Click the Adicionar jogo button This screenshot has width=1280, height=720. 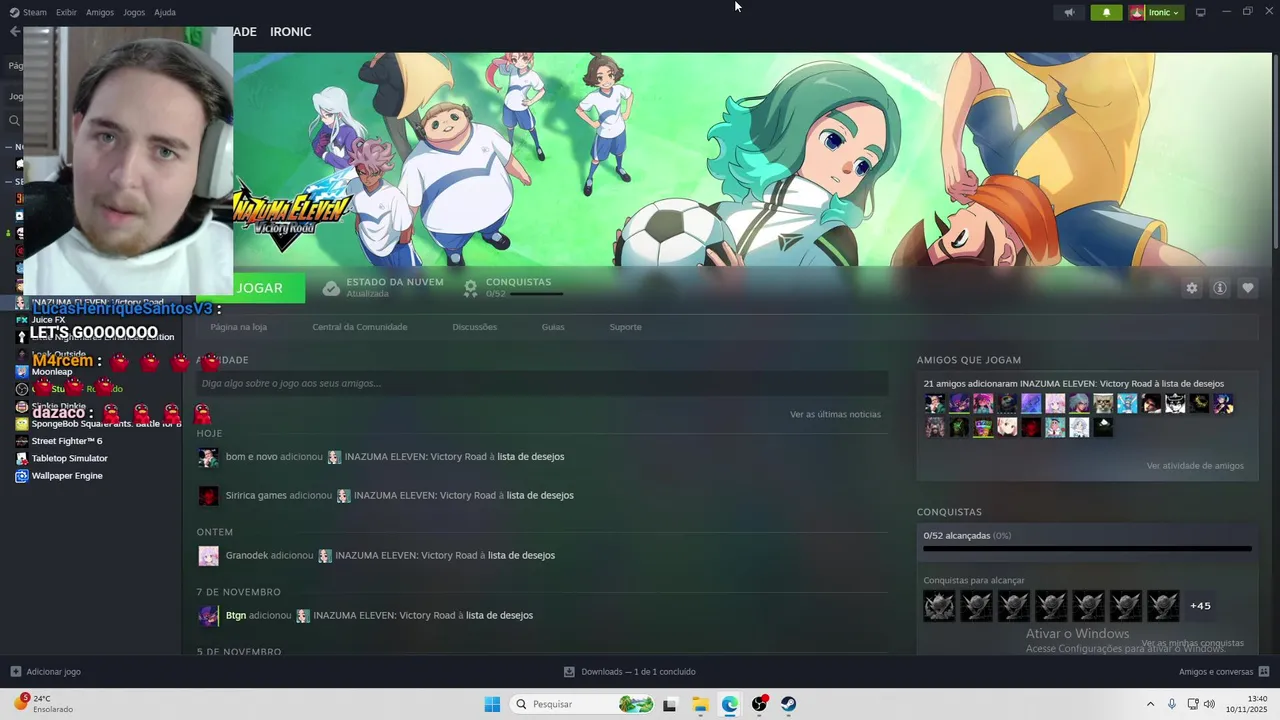45,672
